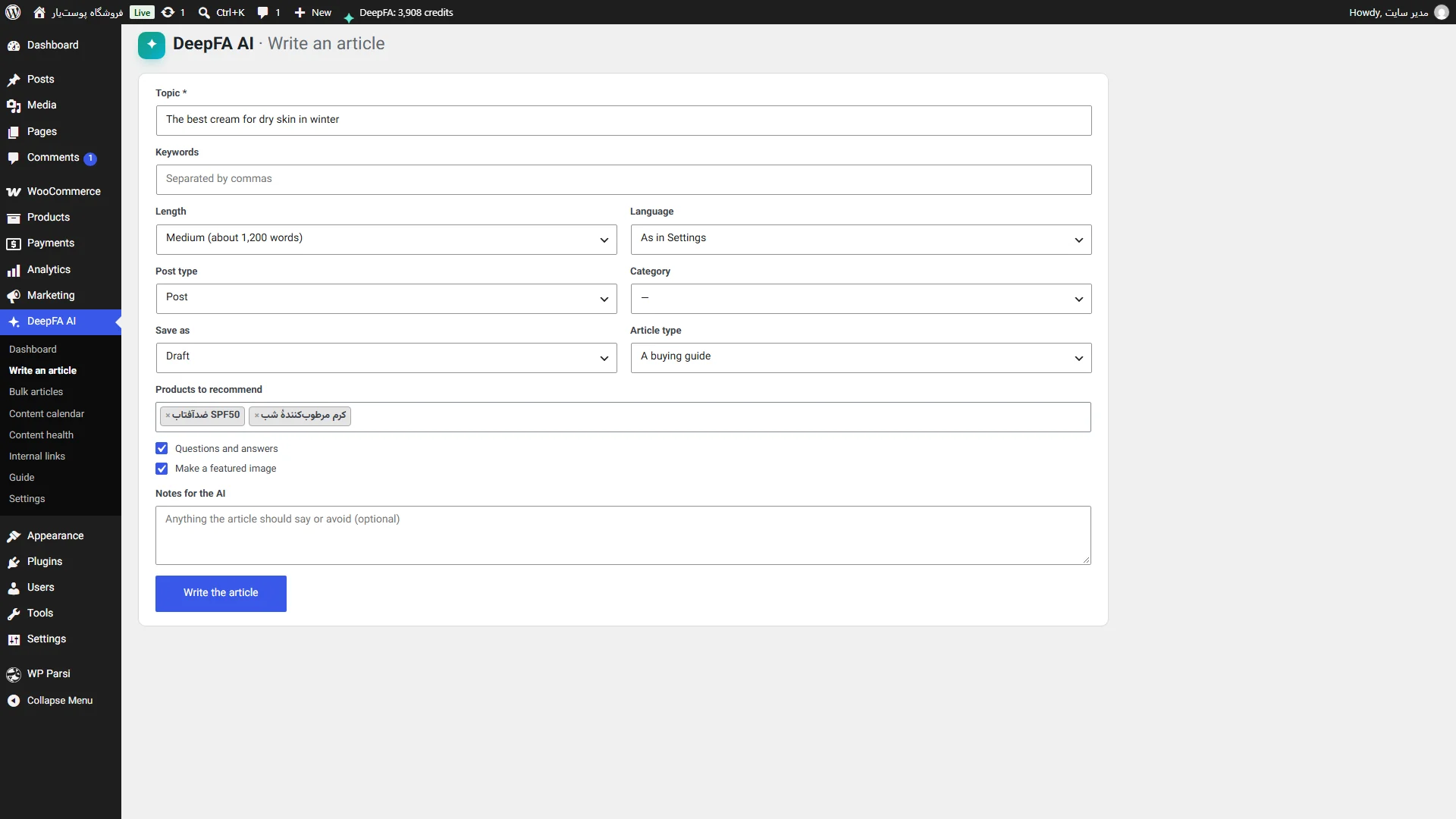The image size is (1456, 819).
Task: Open the Length dropdown
Action: (386, 239)
